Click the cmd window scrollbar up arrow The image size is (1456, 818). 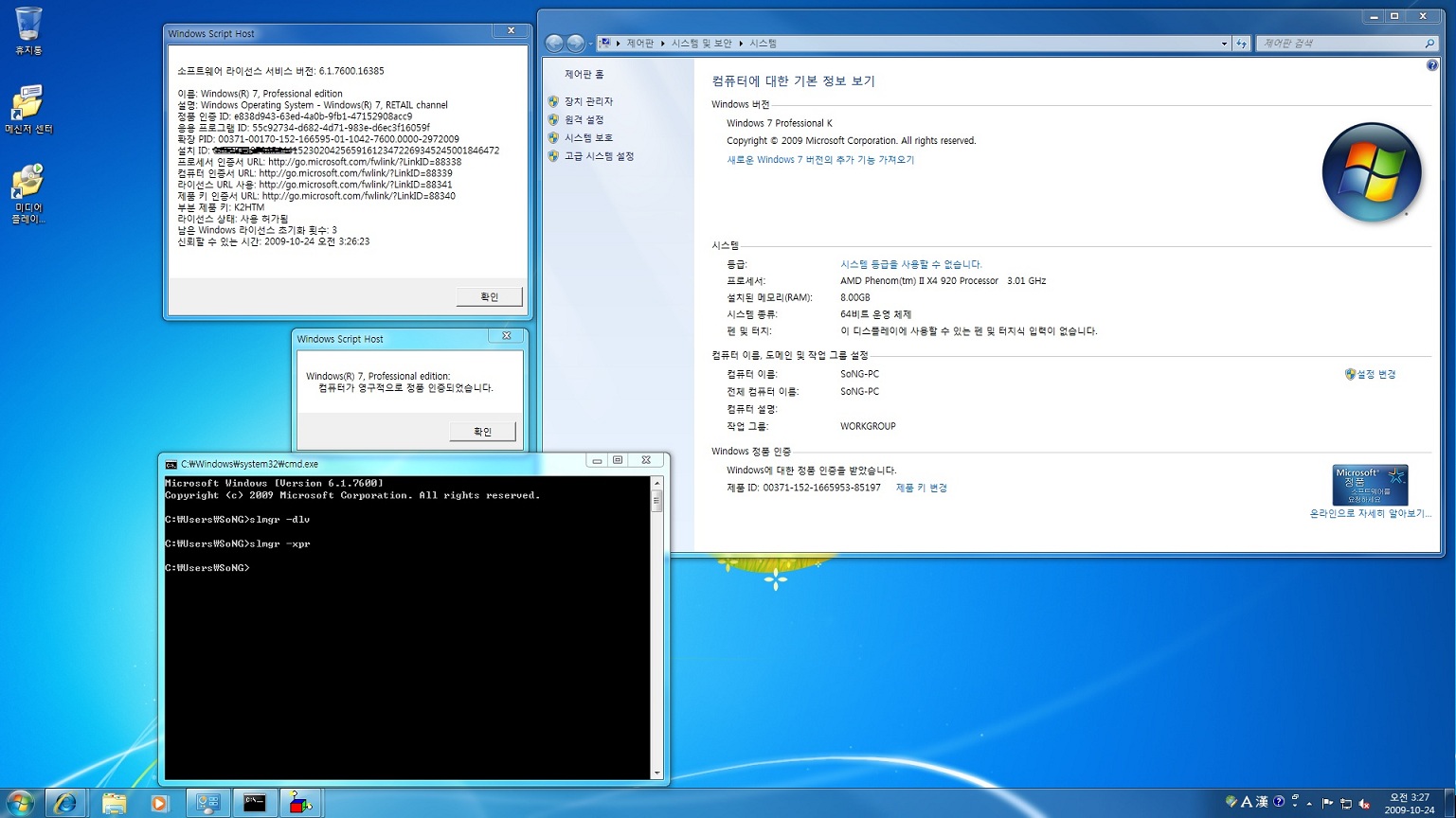point(656,484)
